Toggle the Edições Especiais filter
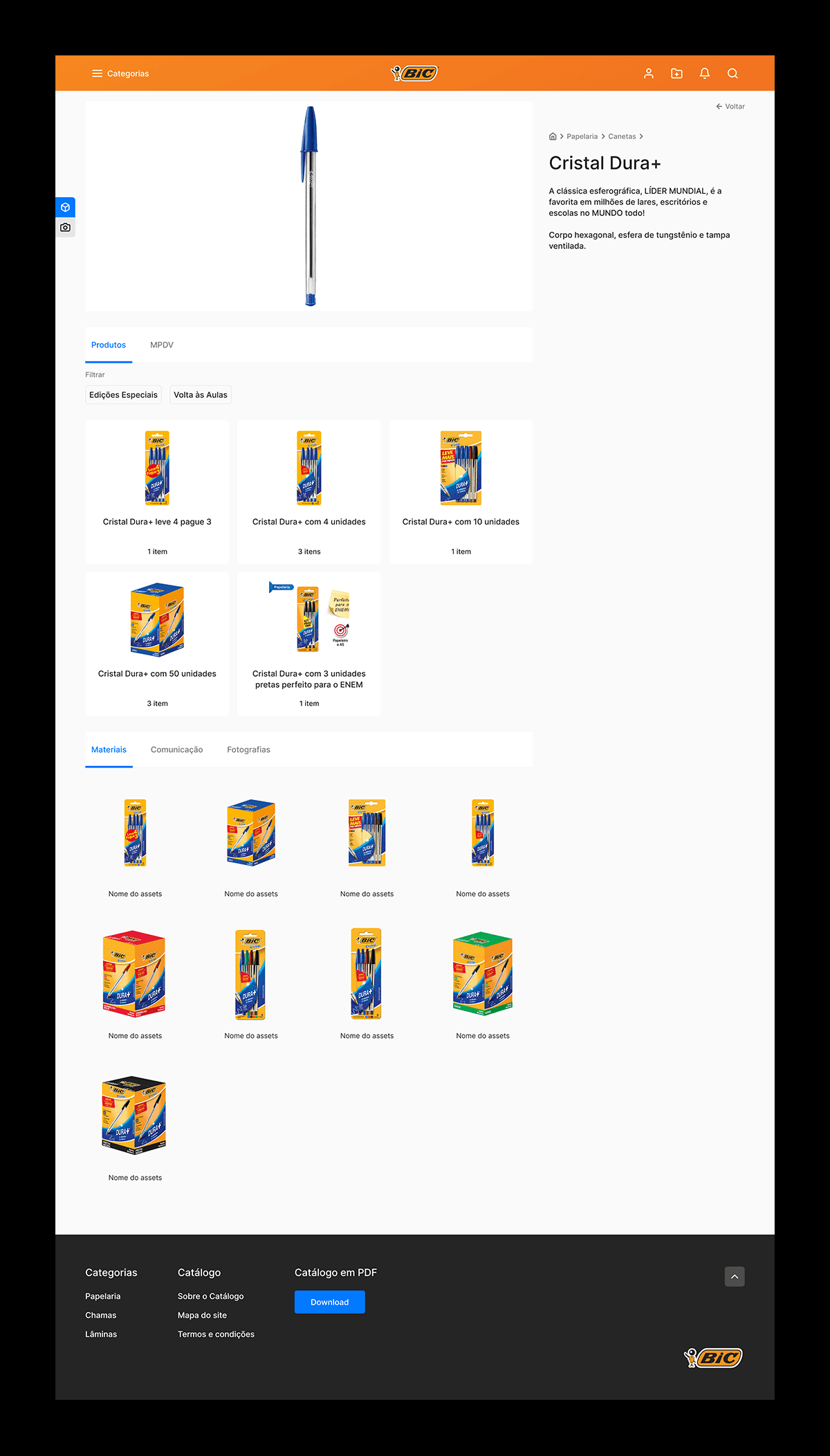 (x=123, y=394)
